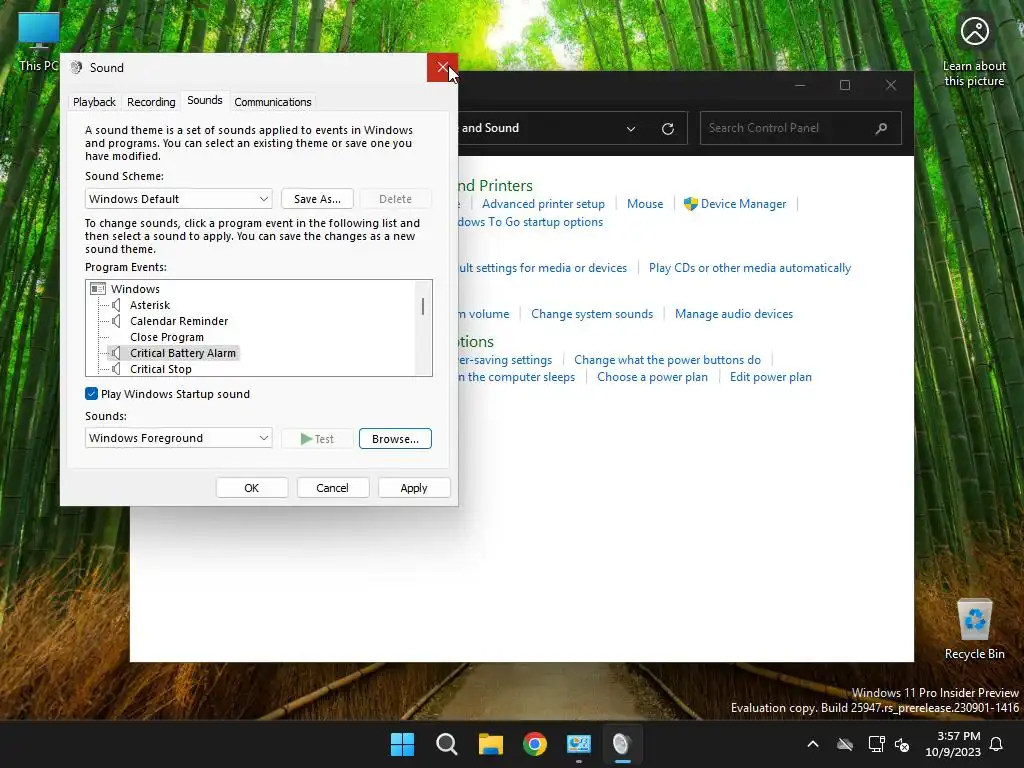This screenshot has width=1024, height=768.
Task: Click OK in the Sound dialog
Action: pos(251,488)
